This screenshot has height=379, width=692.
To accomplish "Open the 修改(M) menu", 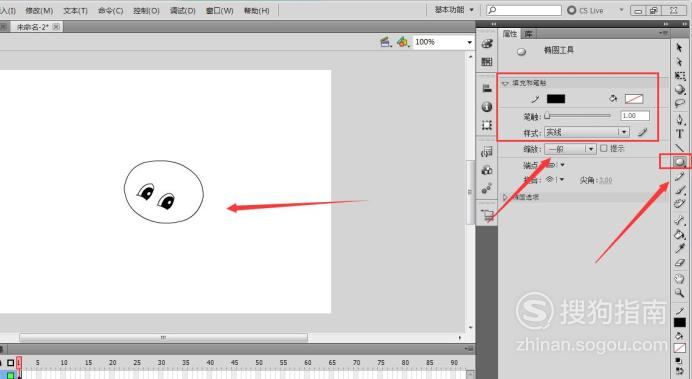I will (x=39, y=11).
